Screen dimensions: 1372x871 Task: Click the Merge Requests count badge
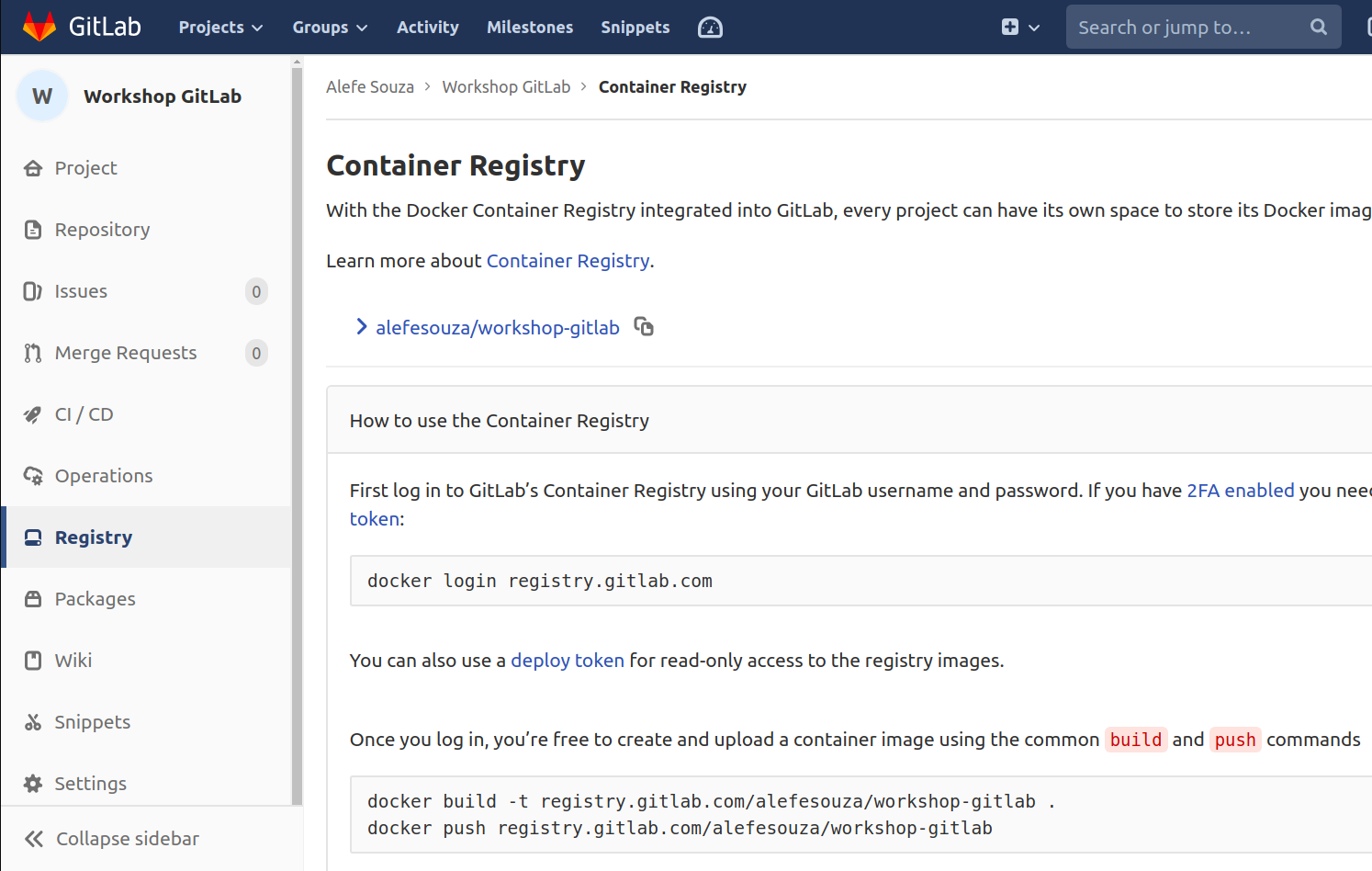pyautogui.click(x=256, y=353)
